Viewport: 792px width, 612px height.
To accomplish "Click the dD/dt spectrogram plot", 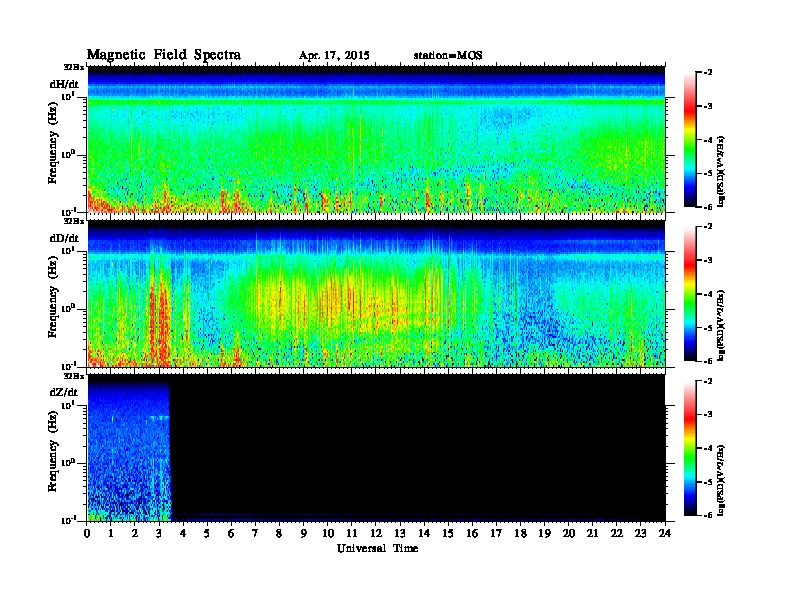I will click(376, 293).
